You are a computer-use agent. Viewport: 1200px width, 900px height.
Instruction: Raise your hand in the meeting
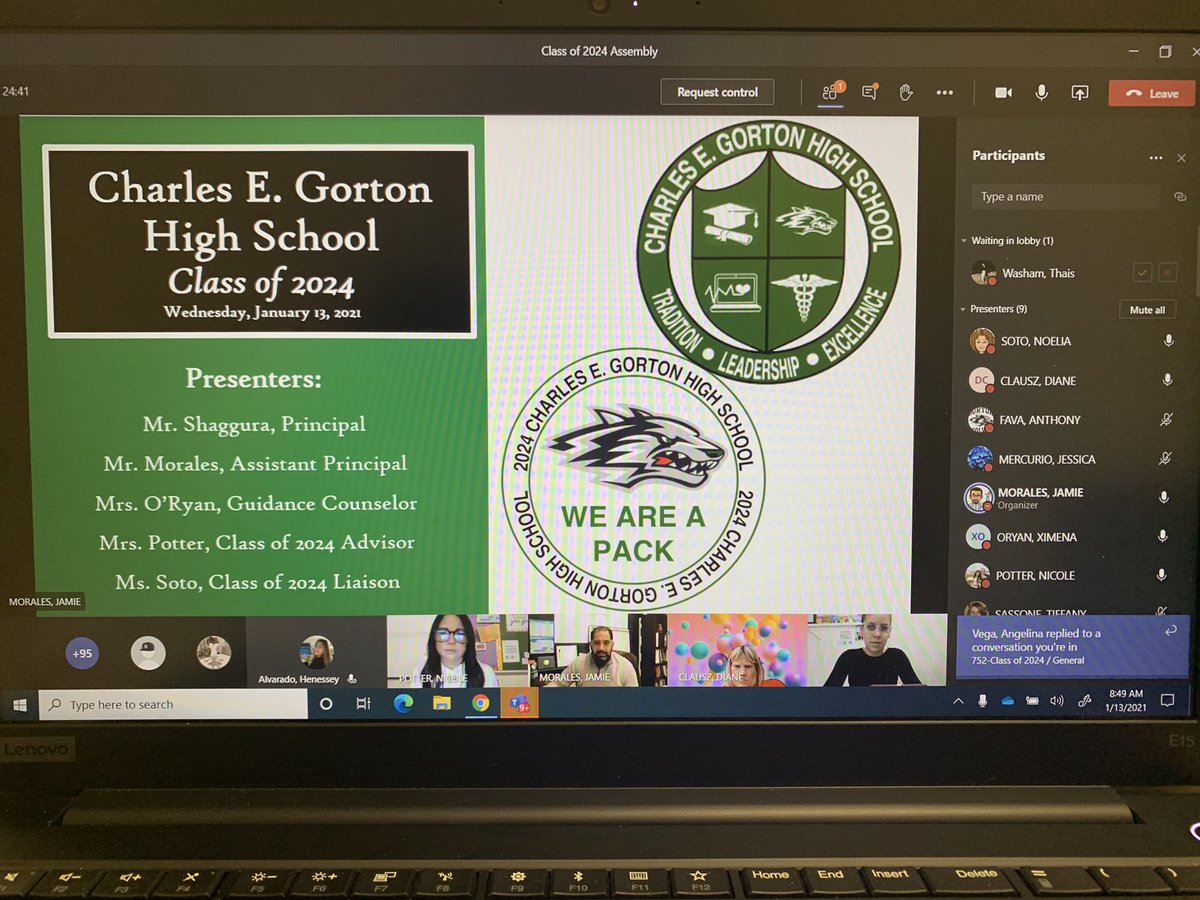click(906, 92)
